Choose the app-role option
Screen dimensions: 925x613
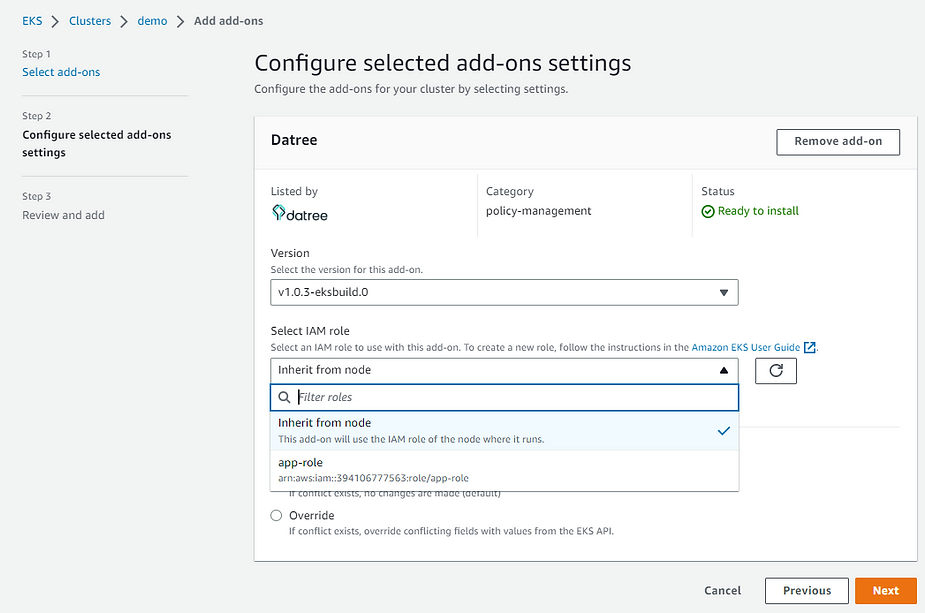504,470
